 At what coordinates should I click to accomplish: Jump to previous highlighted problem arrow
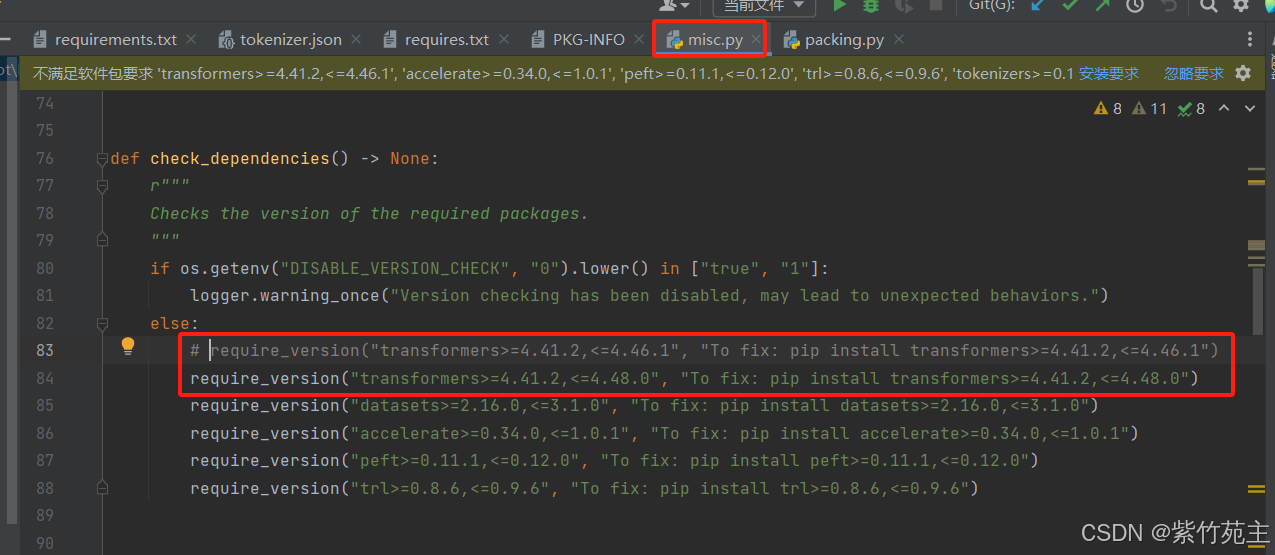(1224, 108)
